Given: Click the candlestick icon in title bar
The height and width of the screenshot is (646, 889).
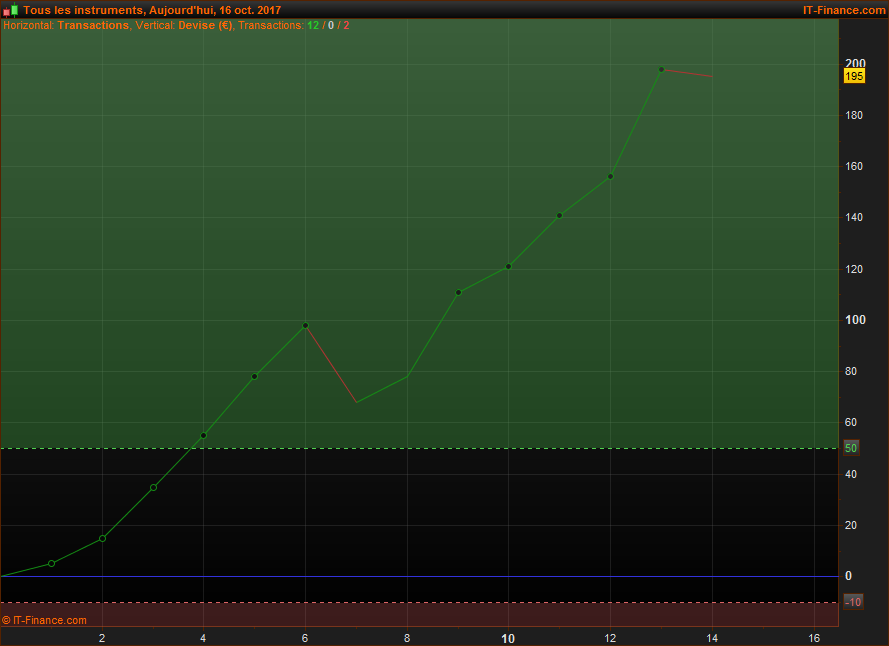Looking at the screenshot, I should point(10,10).
